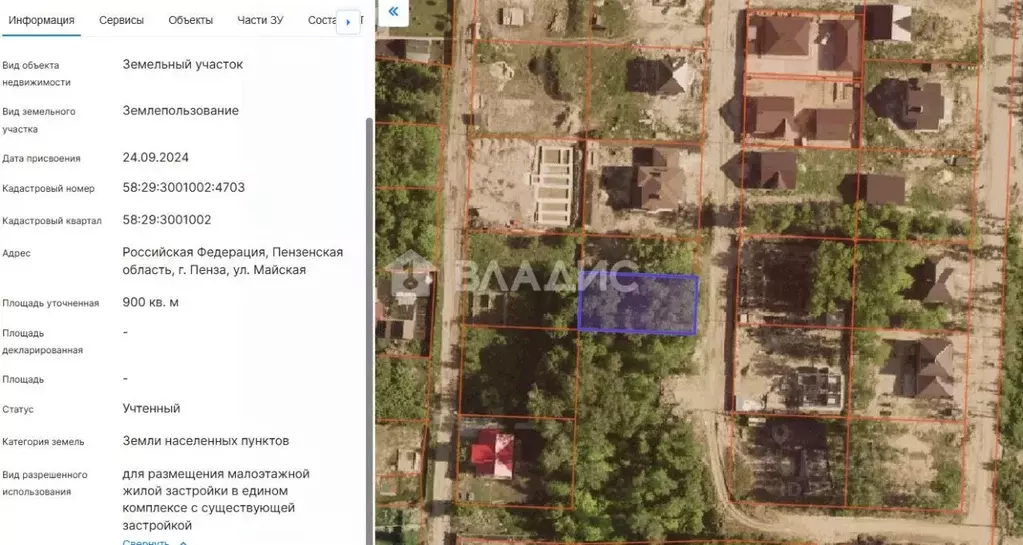Click the building foundation plot on map

pos(556,186)
